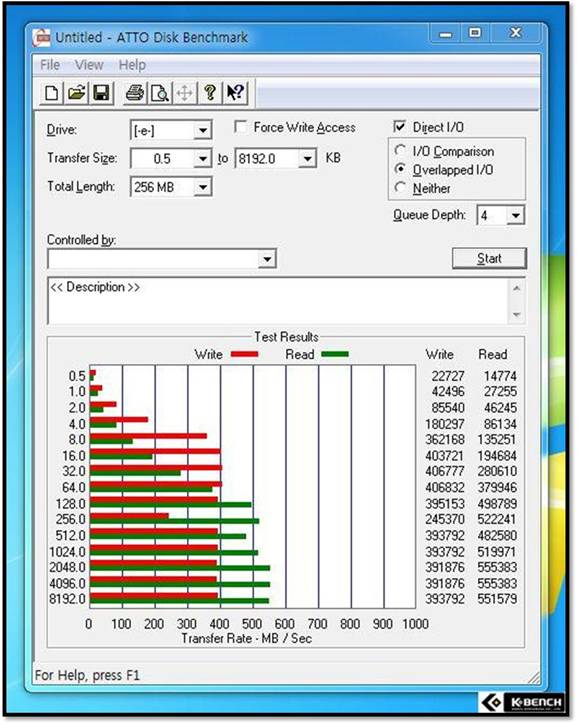
Task: Open the Total Length 256 MB dropdown
Action: pos(202,187)
